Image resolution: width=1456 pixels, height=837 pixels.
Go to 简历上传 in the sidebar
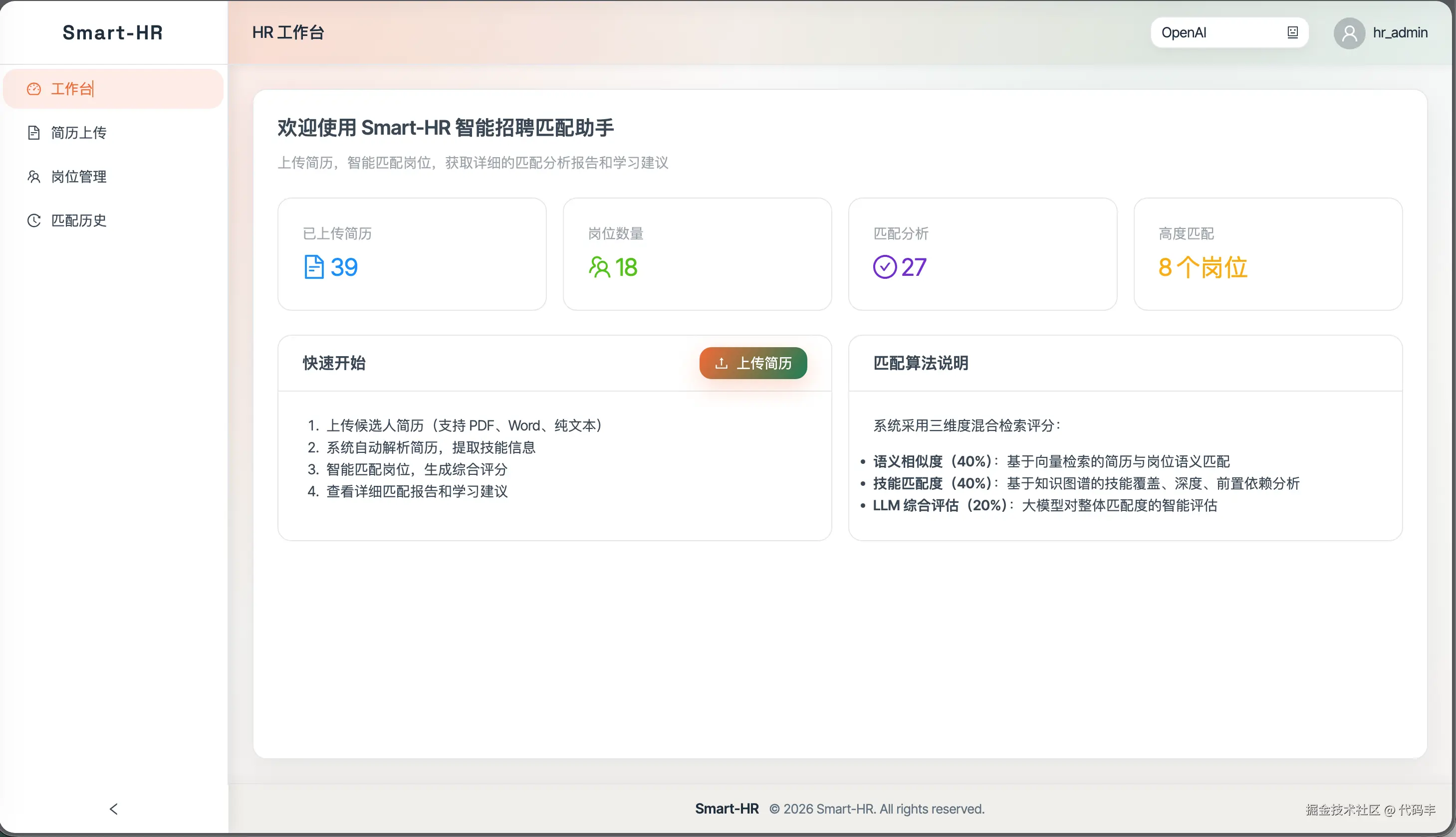pyautogui.click(x=79, y=133)
